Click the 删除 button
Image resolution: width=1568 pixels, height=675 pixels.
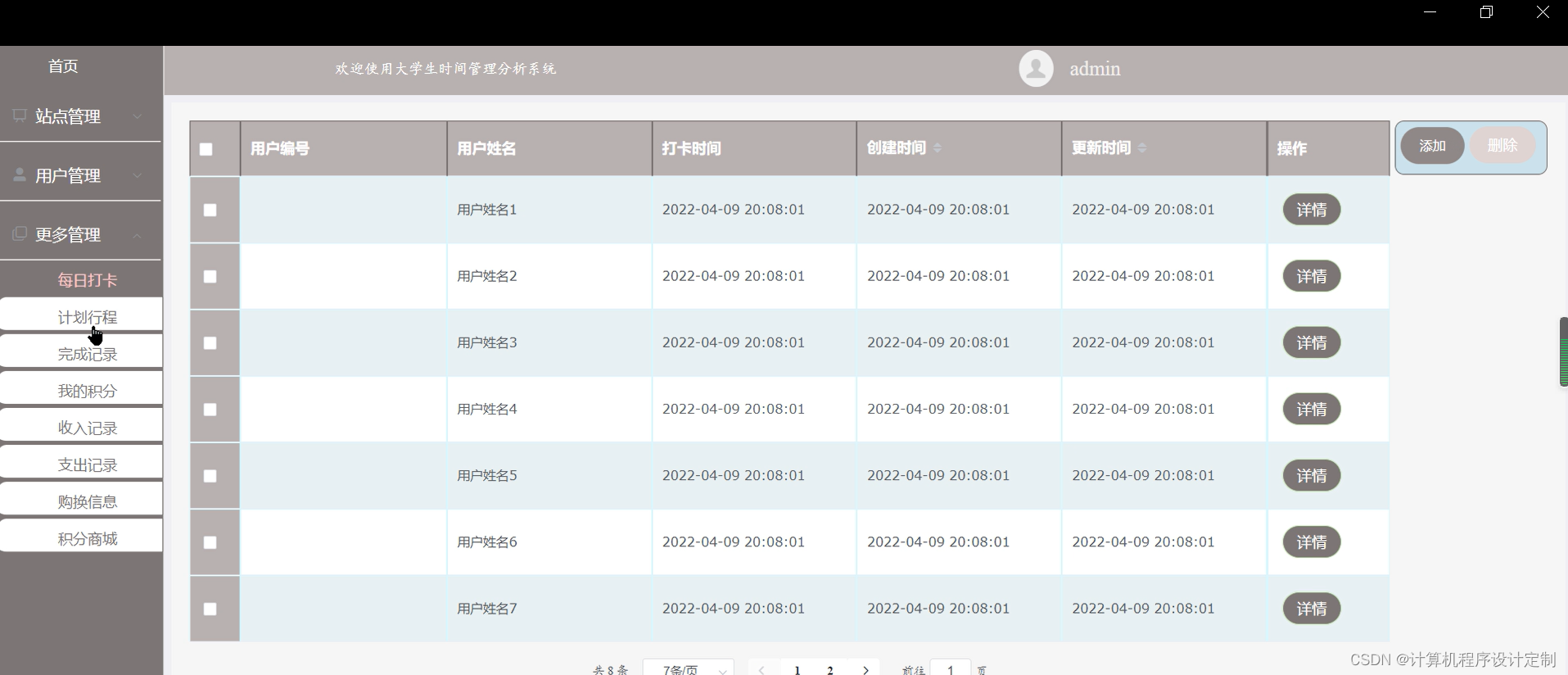click(x=1502, y=145)
